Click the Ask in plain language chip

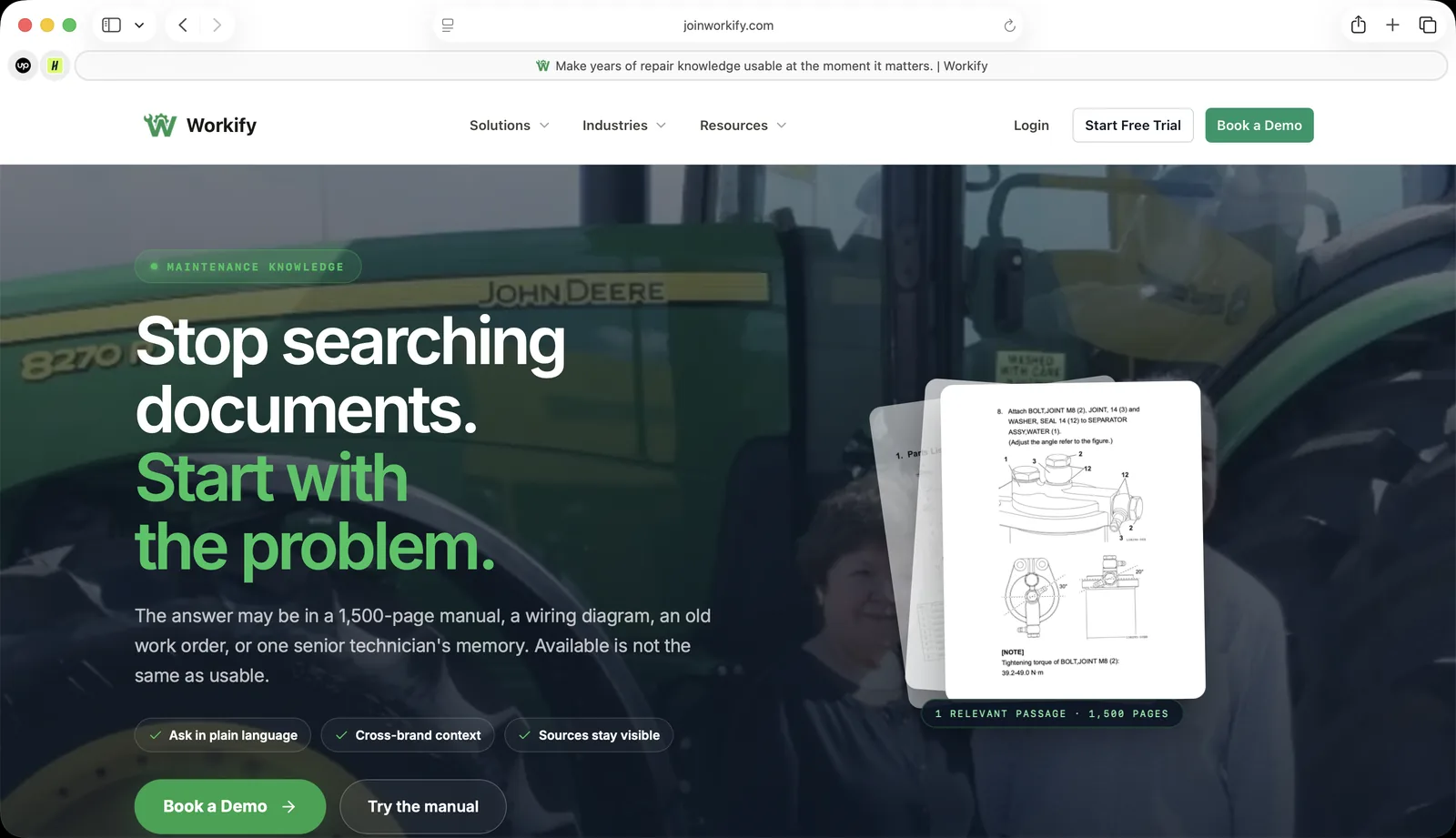click(x=222, y=735)
